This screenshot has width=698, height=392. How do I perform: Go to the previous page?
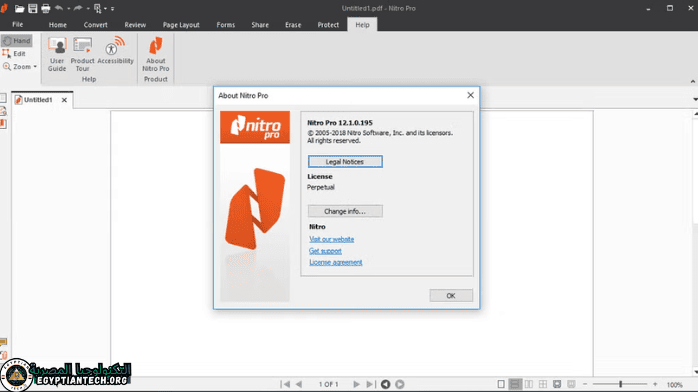click(x=299, y=384)
